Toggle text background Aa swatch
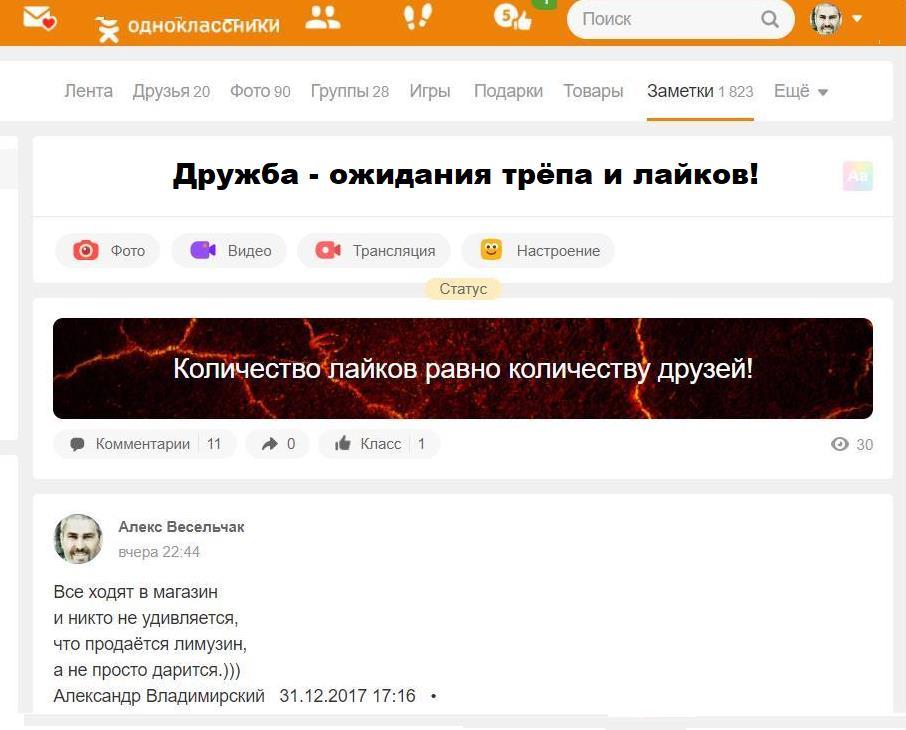This screenshot has height=730, width=906. pyautogui.click(x=858, y=176)
